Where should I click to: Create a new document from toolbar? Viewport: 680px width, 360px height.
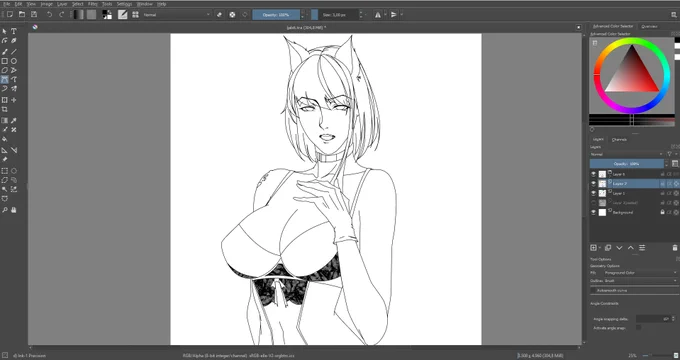[x=10, y=15]
